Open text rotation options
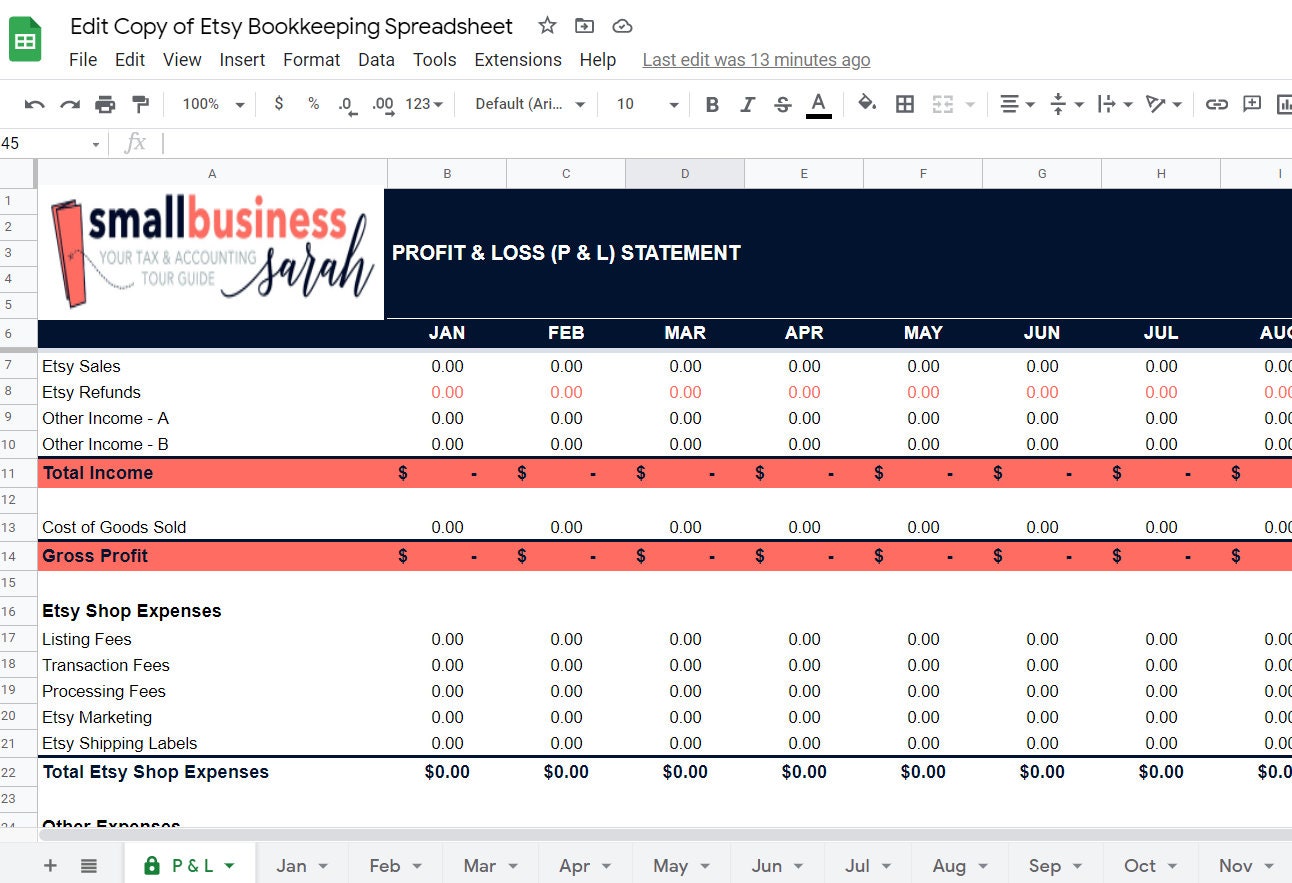 coord(1164,104)
